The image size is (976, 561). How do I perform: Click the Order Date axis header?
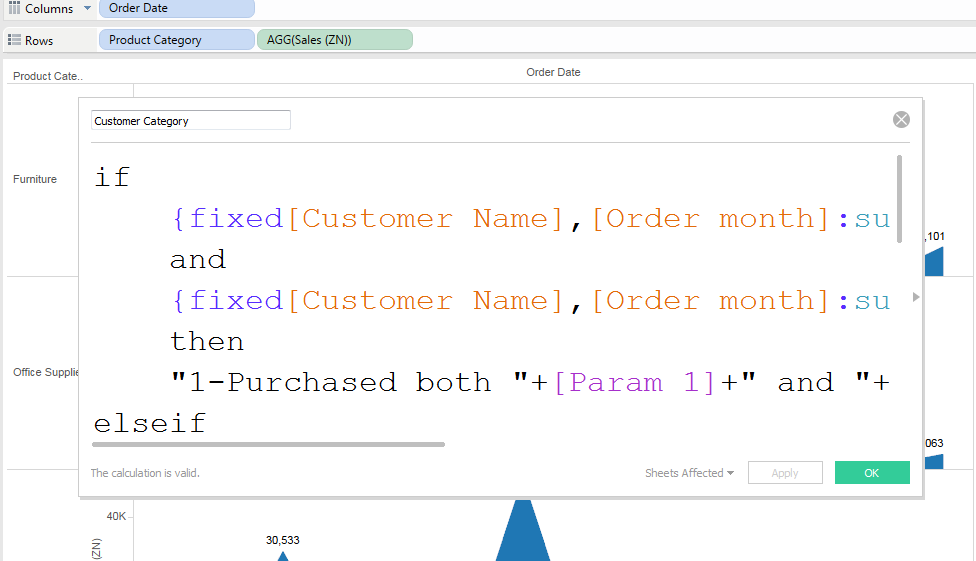pos(553,72)
